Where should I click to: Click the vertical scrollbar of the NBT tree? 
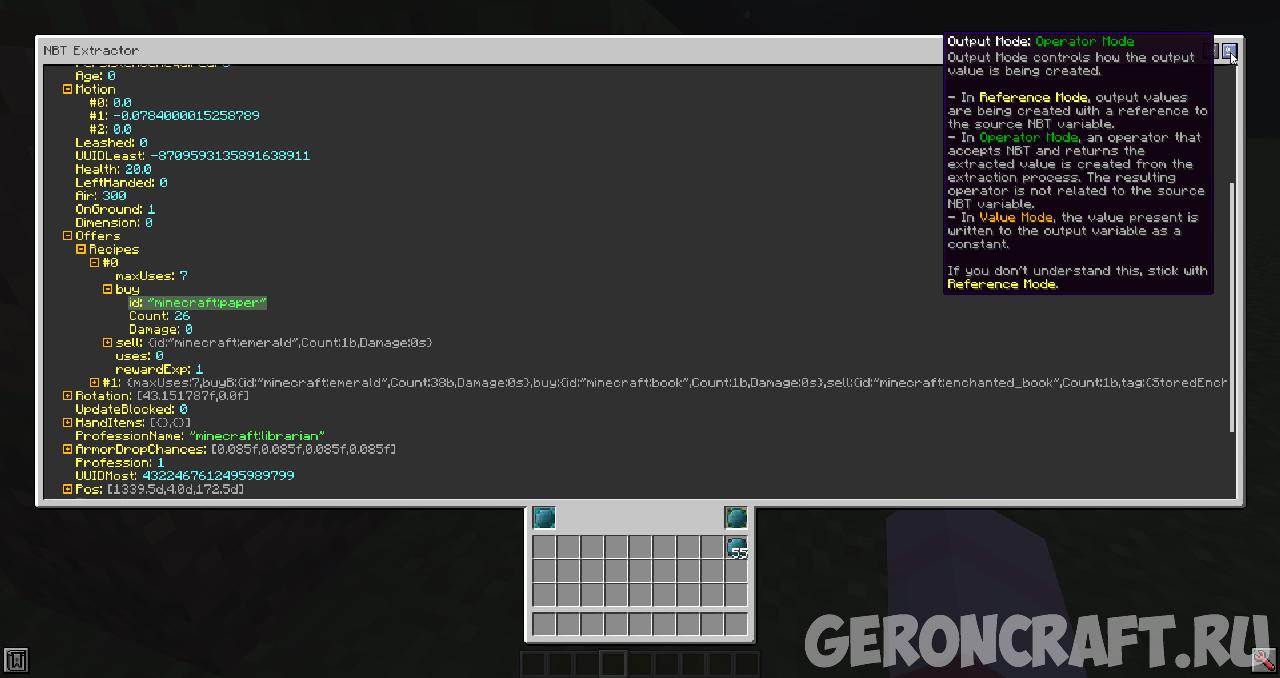click(1232, 300)
